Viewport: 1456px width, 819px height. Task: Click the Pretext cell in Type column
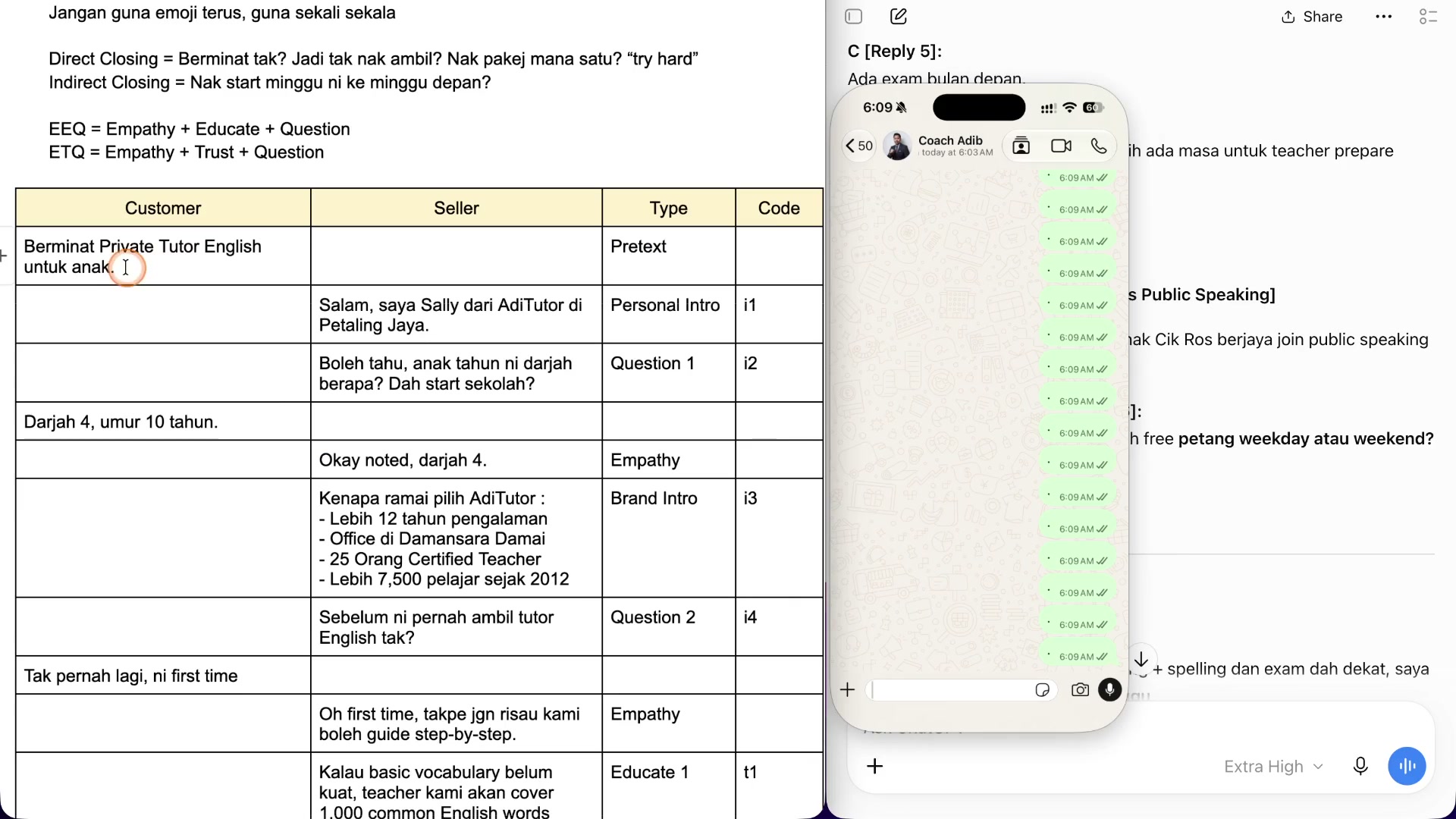coord(669,256)
